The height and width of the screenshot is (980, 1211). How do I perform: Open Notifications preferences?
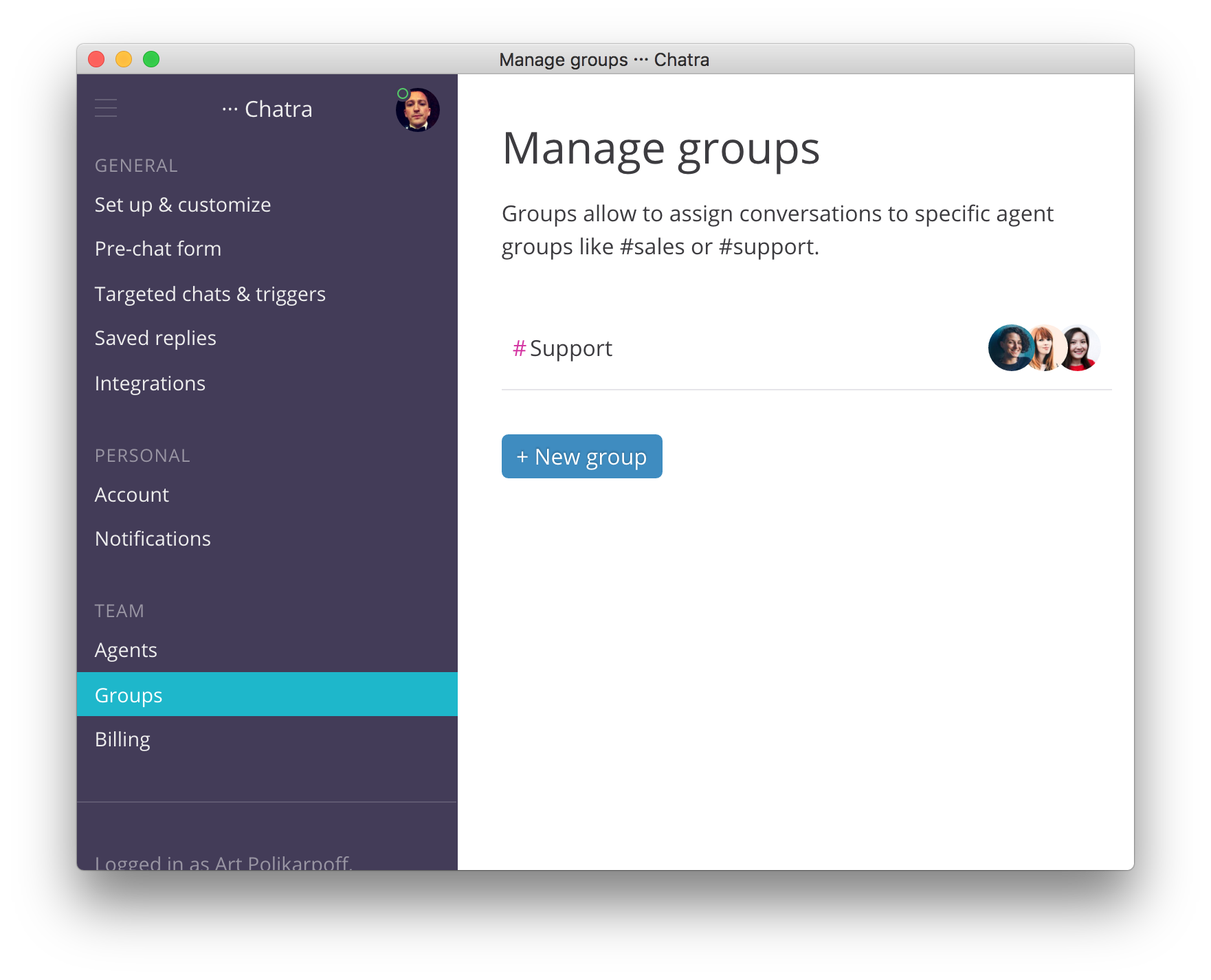(153, 539)
